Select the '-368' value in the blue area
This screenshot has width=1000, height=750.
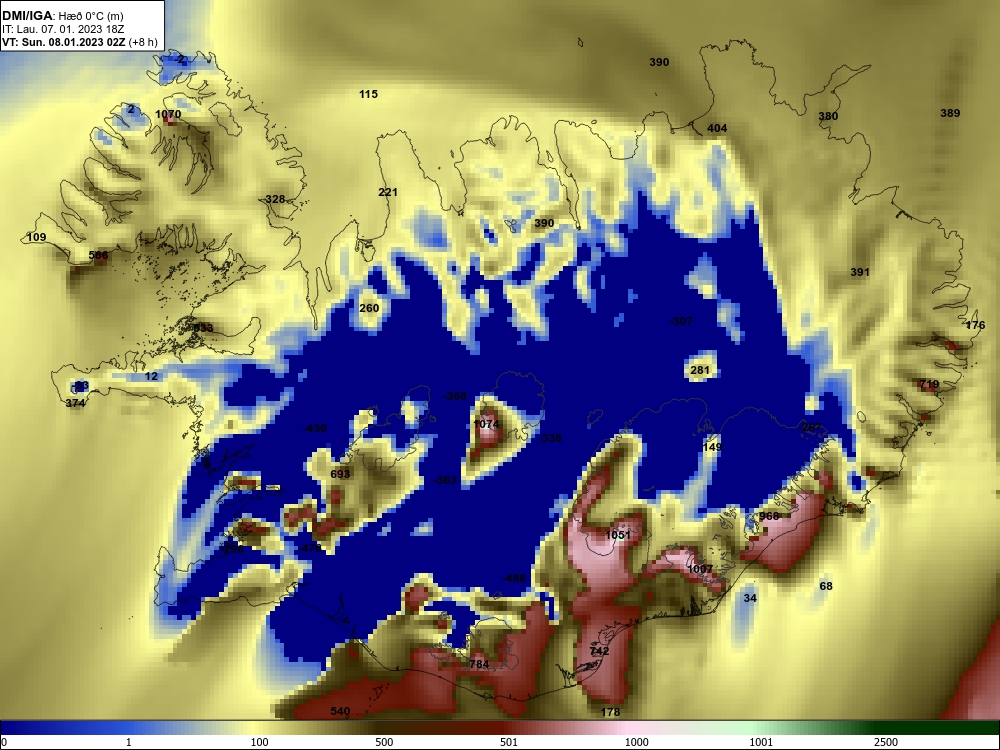[x=455, y=396]
